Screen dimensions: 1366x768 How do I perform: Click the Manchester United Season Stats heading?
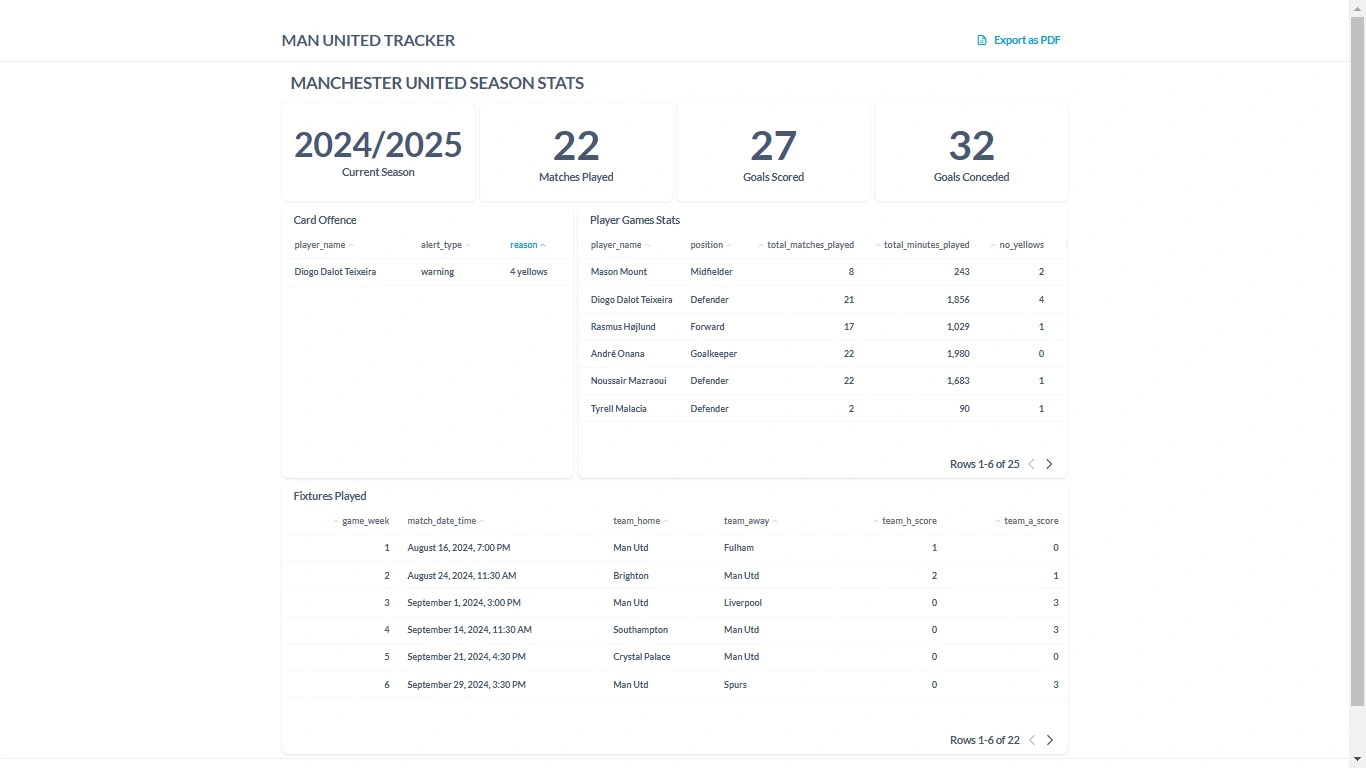[437, 83]
